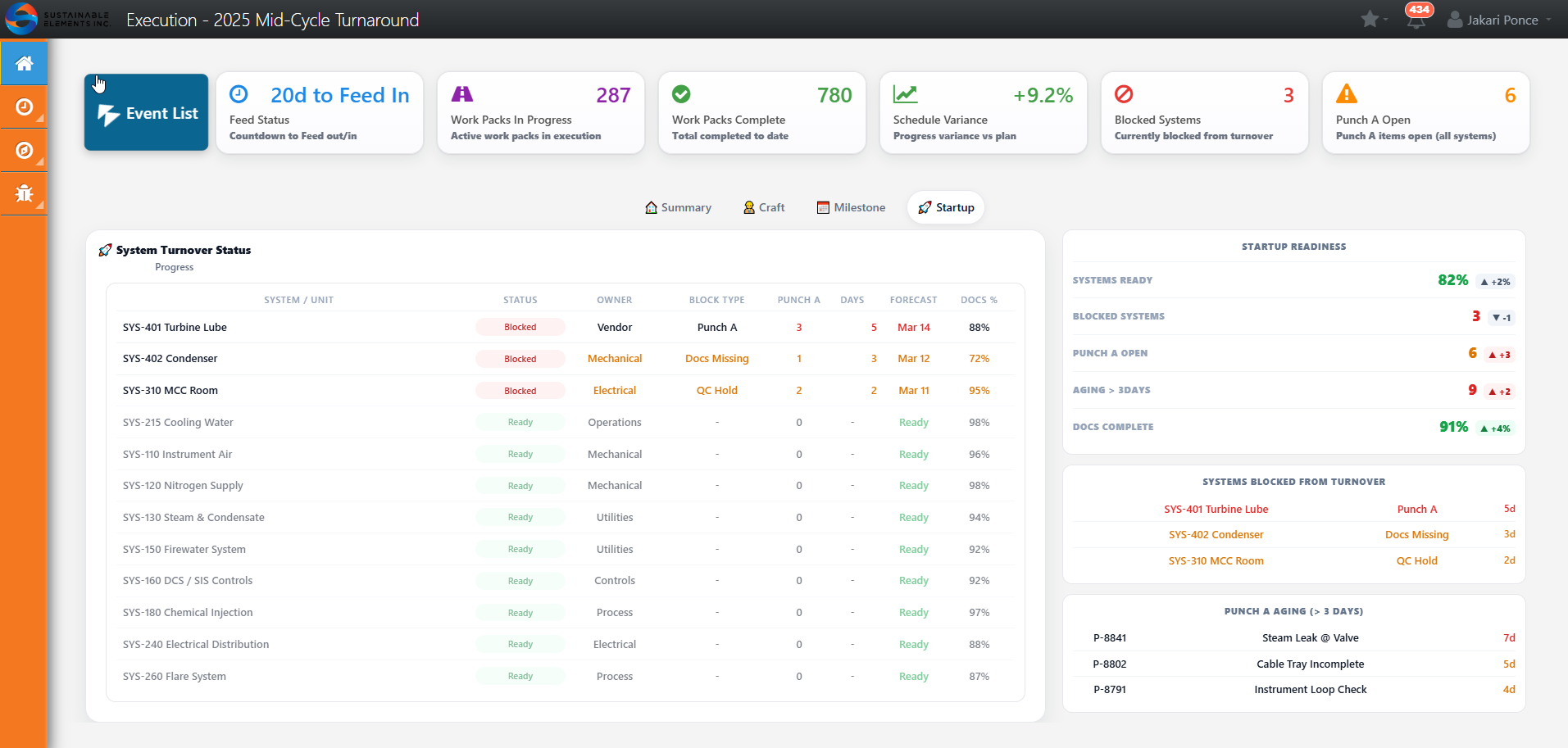Click the favorites star icon
The image size is (1568, 748).
(1369, 19)
